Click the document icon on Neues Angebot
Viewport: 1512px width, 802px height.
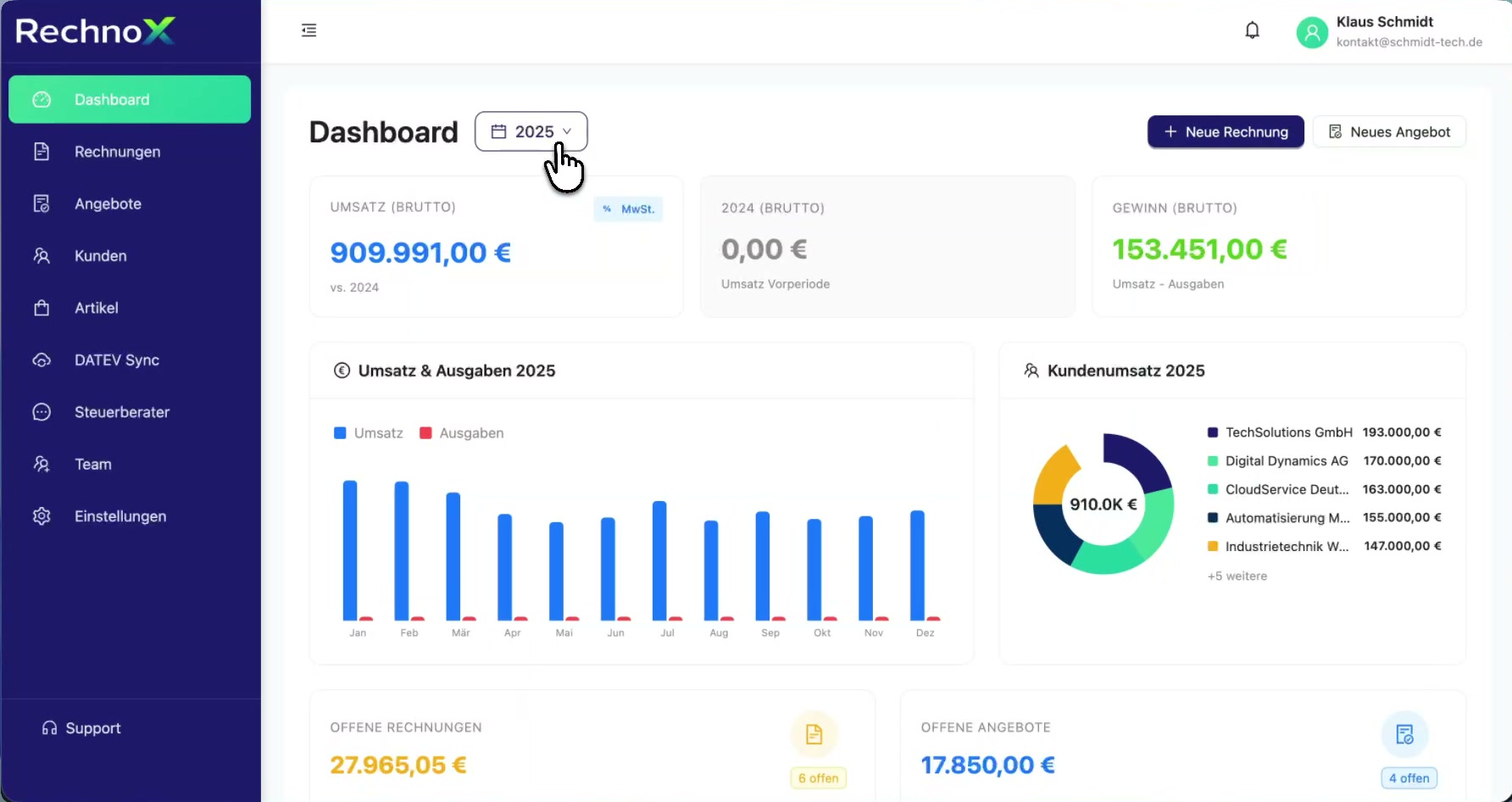(x=1335, y=131)
